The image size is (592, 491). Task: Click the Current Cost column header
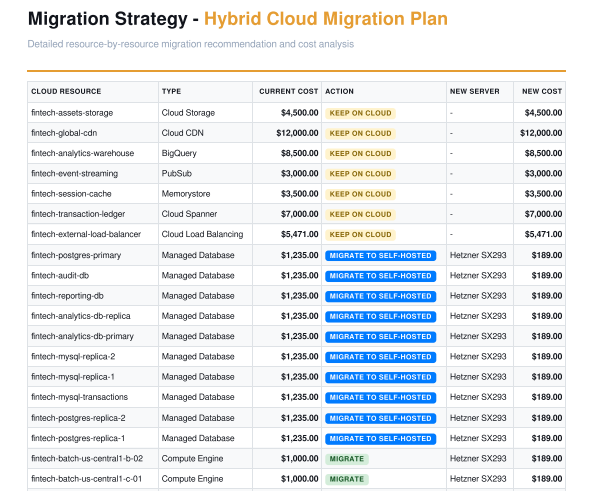(287, 91)
